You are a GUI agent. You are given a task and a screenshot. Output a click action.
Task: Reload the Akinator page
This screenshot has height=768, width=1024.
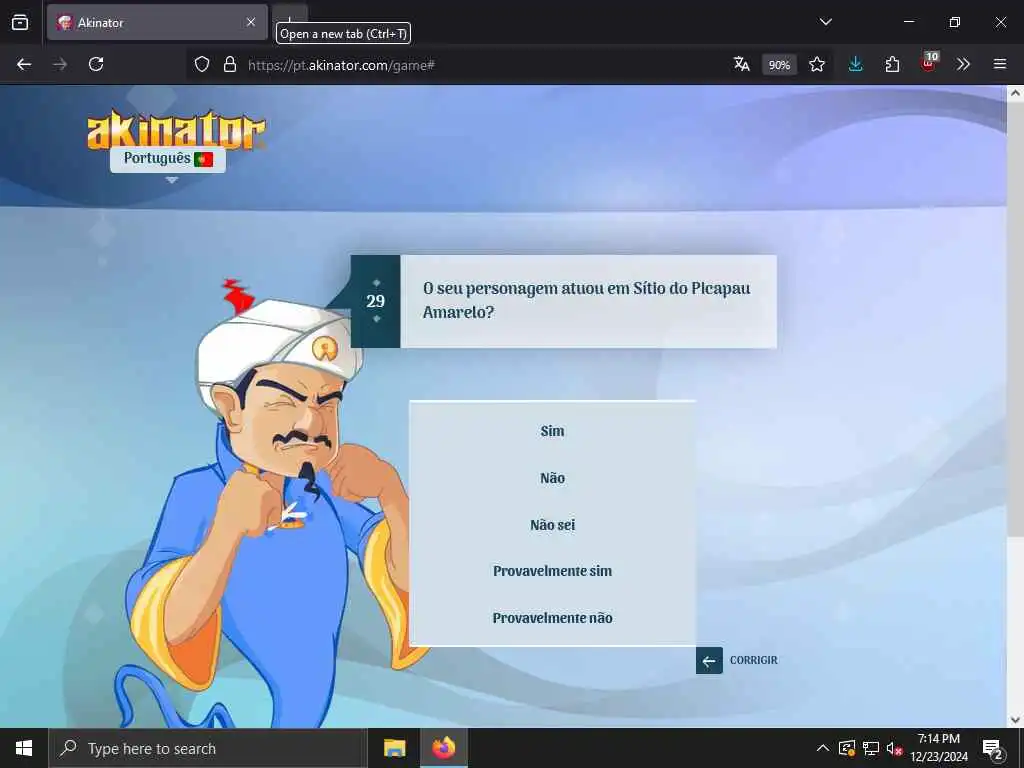(x=96, y=64)
